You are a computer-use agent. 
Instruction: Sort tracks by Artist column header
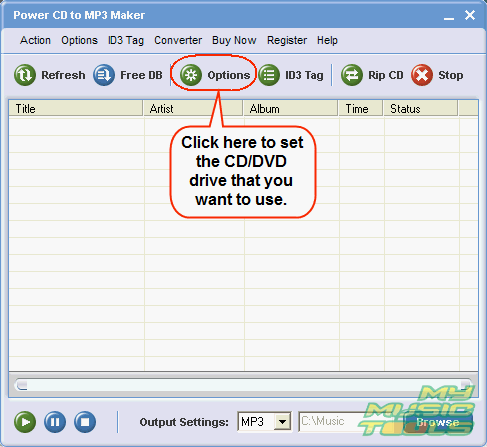(193, 108)
